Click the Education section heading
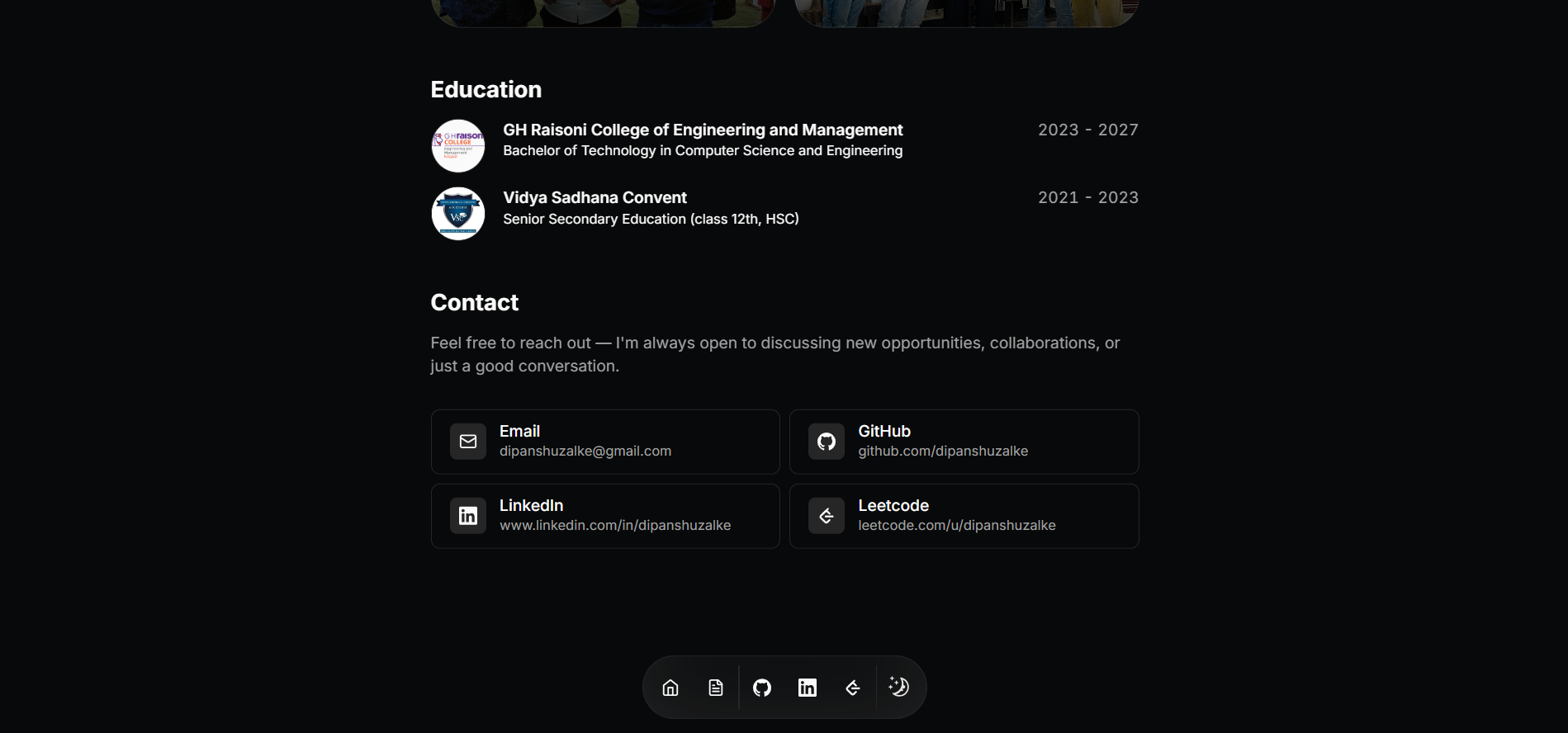The height and width of the screenshot is (733, 1568). pos(486,89)
